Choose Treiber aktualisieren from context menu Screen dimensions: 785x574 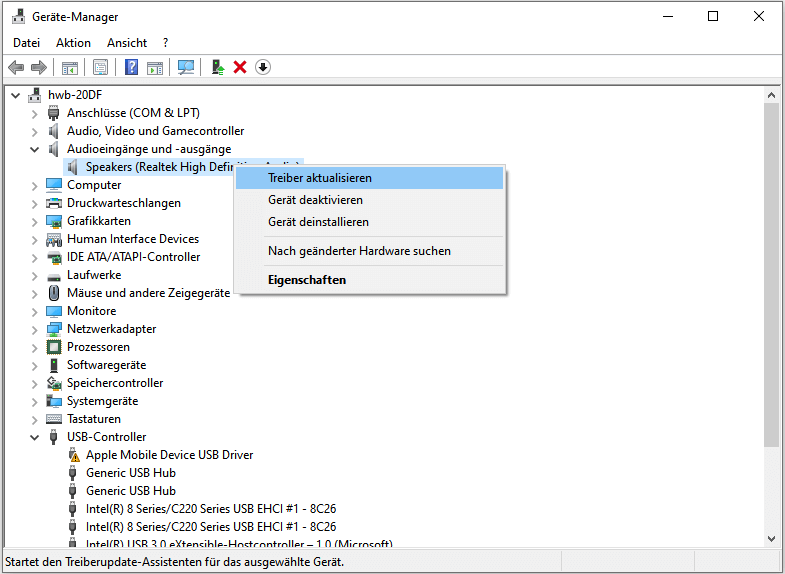[320, 178]
